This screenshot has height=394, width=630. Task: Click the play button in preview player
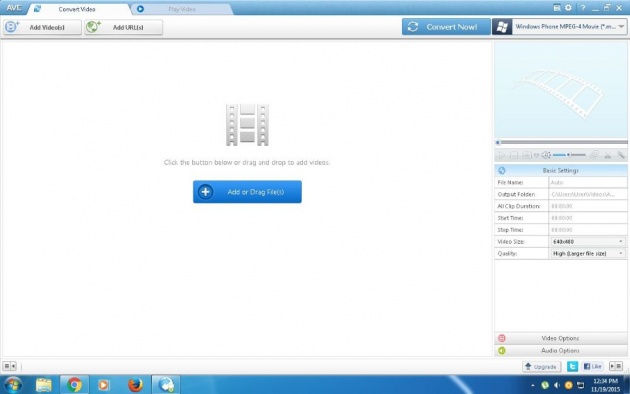coord(502,155)
